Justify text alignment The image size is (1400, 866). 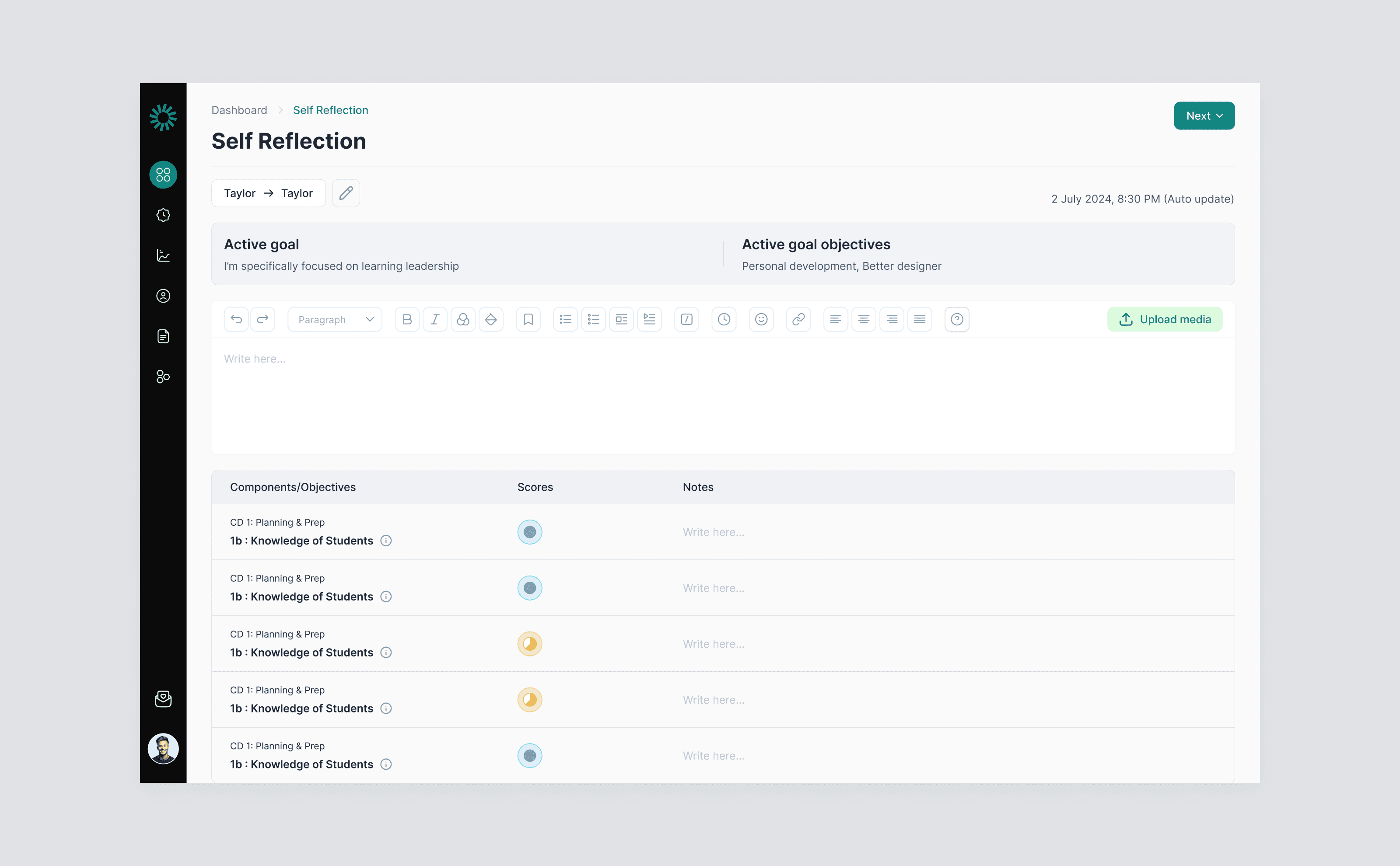[920, 319]
